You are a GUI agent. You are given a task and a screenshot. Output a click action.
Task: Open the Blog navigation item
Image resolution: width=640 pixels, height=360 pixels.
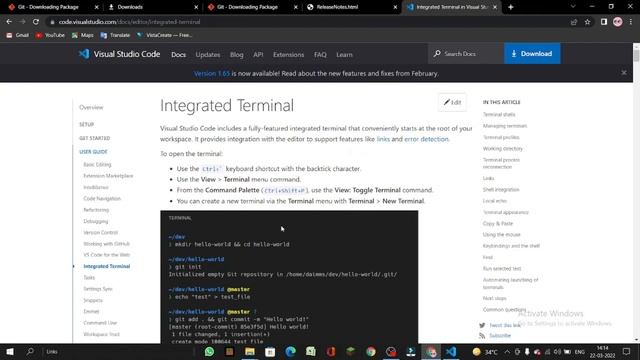tap(236, 54)
